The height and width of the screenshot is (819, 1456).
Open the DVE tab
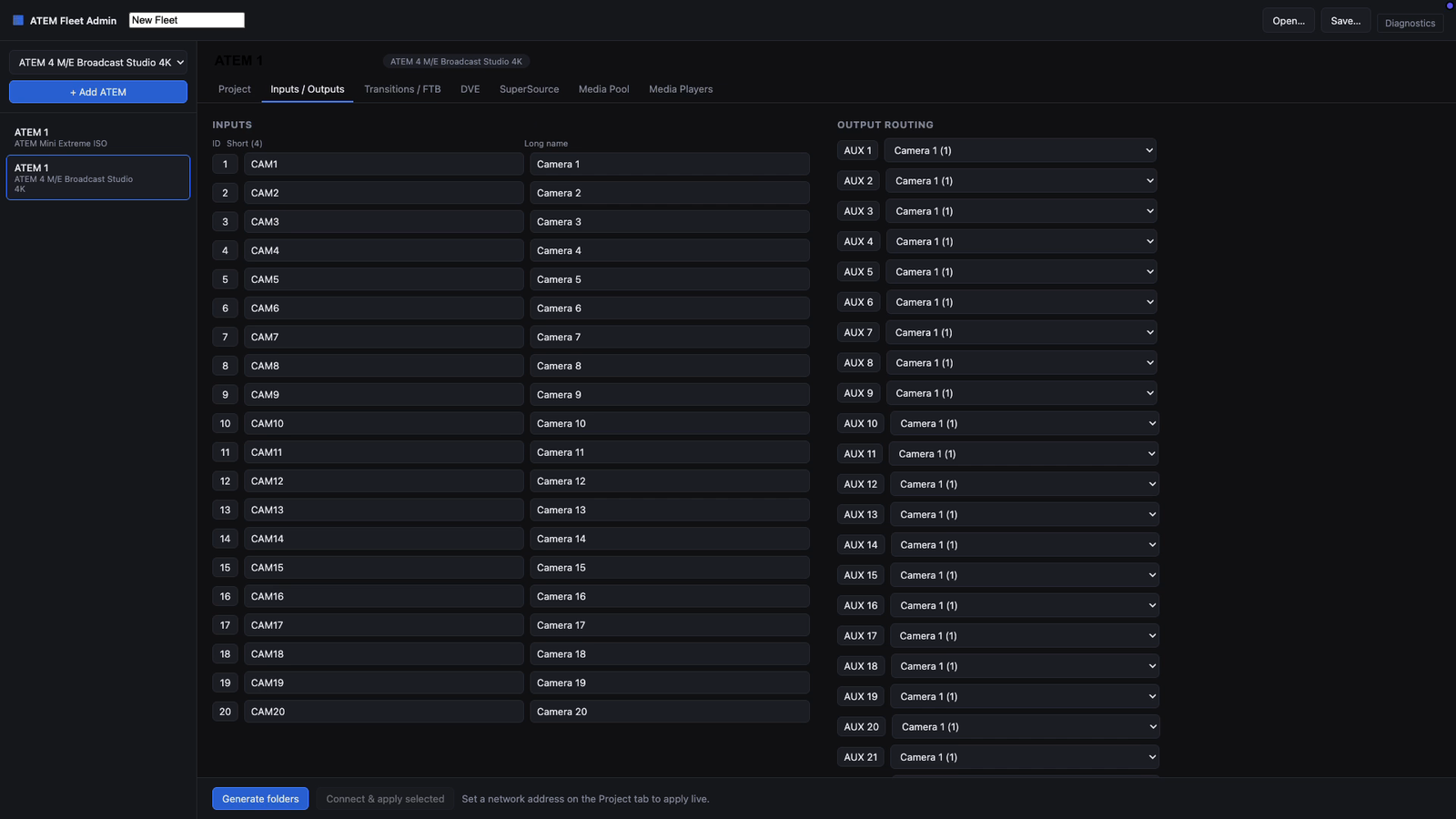click(470, 89)
